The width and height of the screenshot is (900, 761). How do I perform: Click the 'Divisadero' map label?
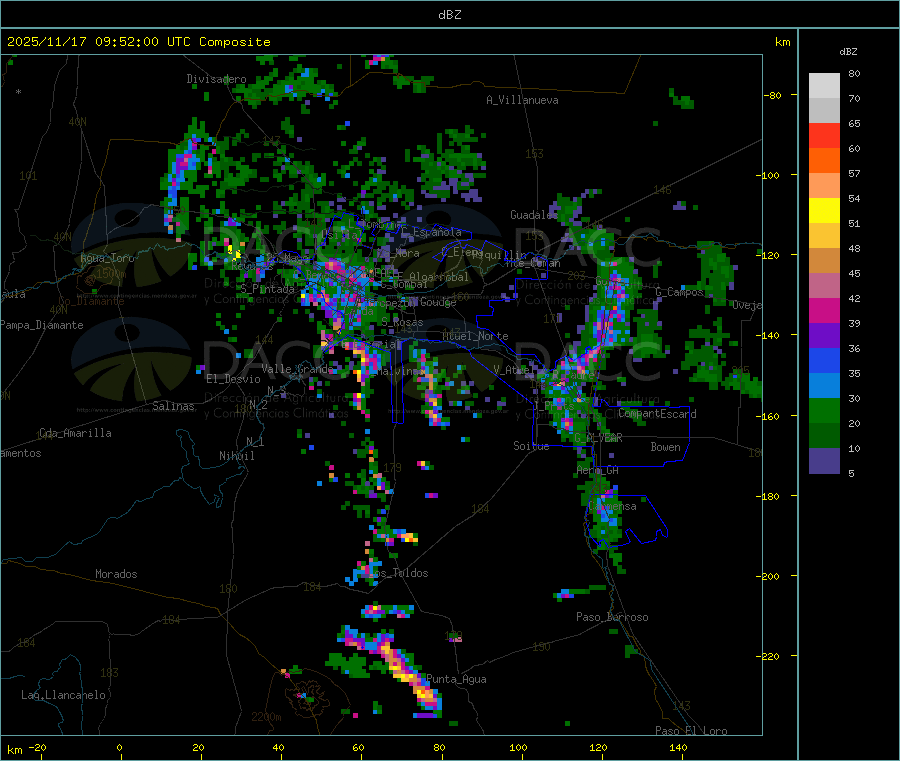(216, 79)
